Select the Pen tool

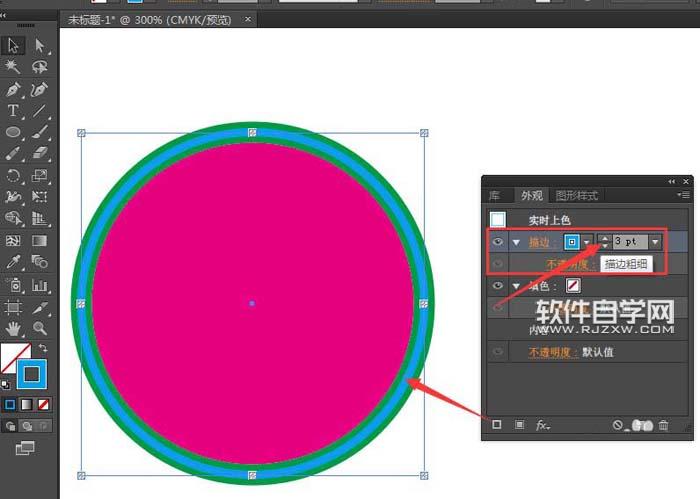click(13, 89)
